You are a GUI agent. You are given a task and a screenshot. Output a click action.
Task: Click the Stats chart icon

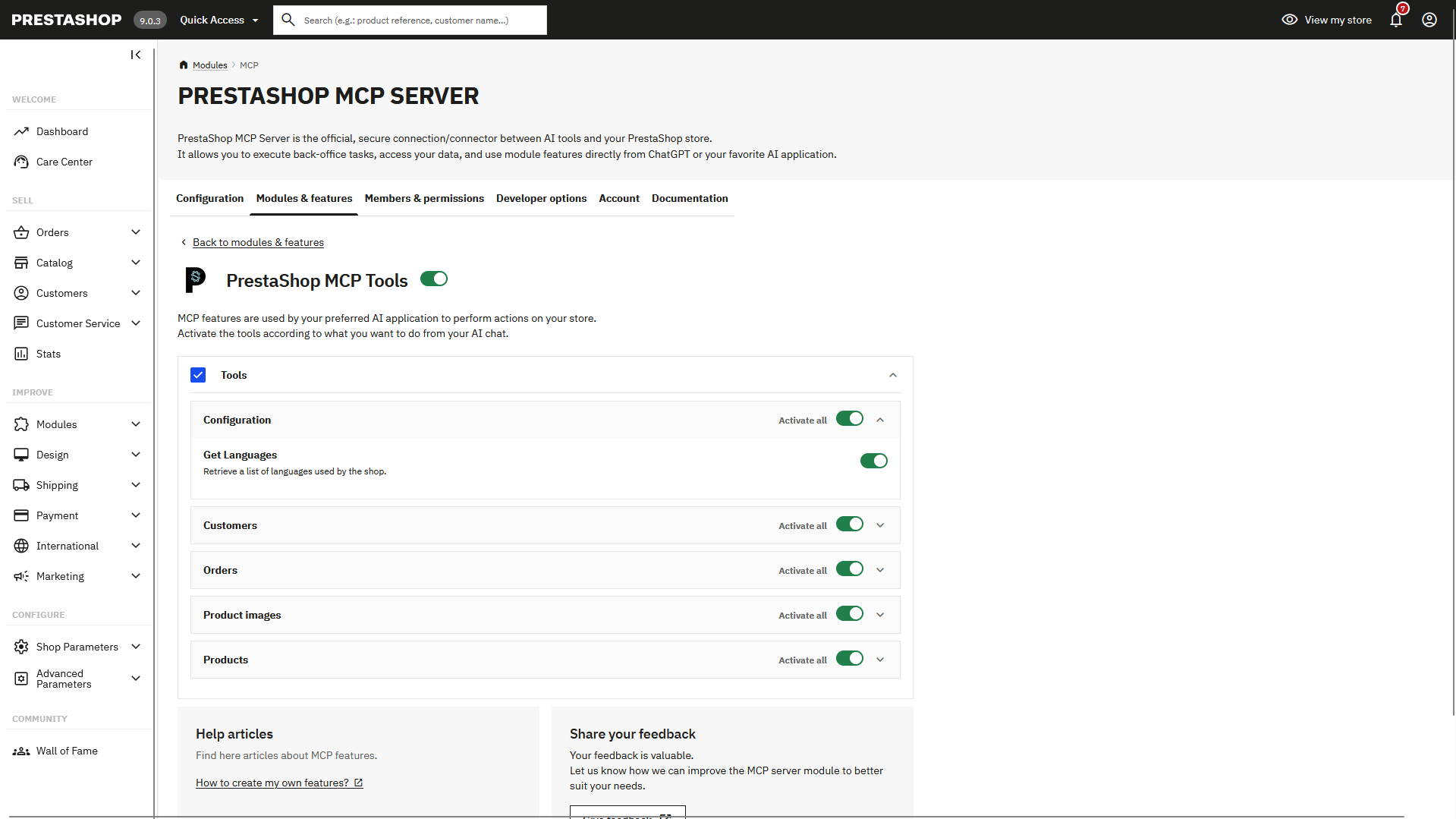coord(21,354)
